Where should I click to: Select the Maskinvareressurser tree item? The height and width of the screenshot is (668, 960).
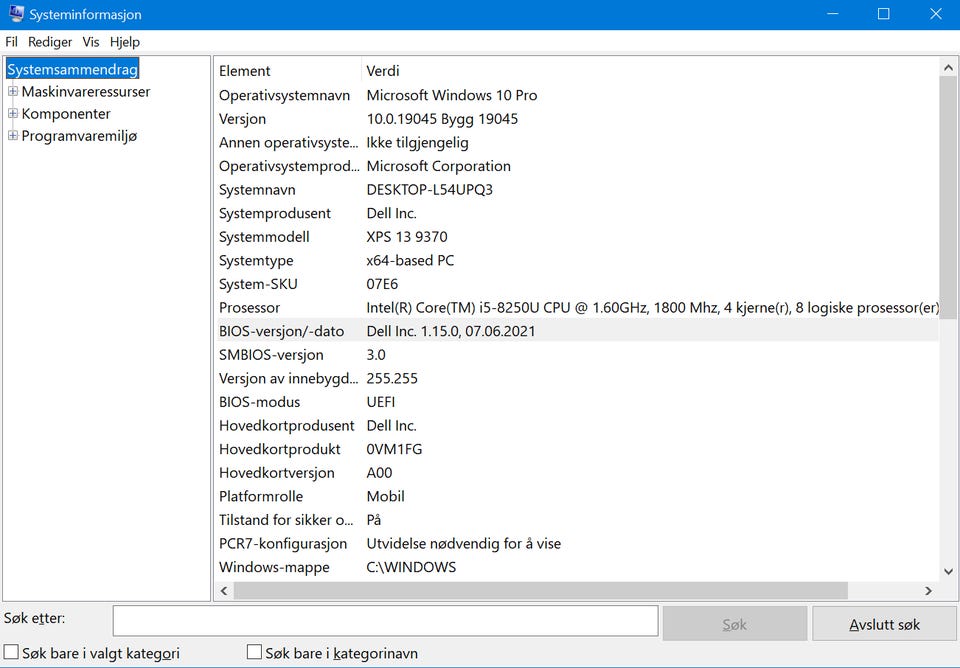(86, 91)
